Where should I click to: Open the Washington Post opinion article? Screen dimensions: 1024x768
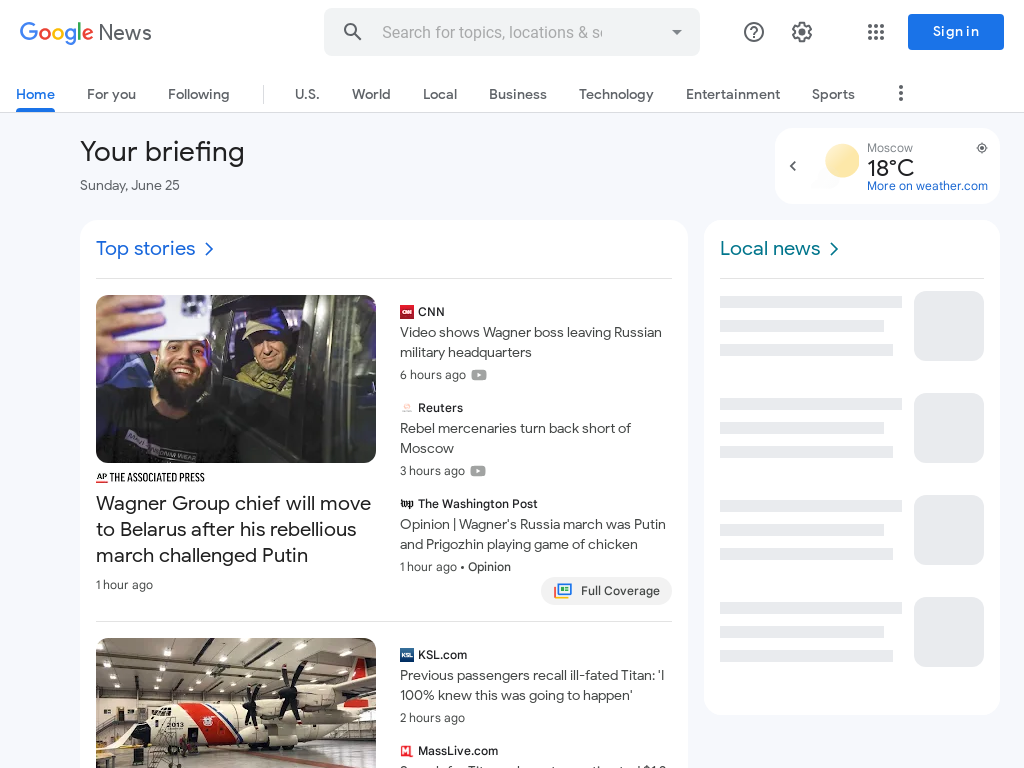533,534
